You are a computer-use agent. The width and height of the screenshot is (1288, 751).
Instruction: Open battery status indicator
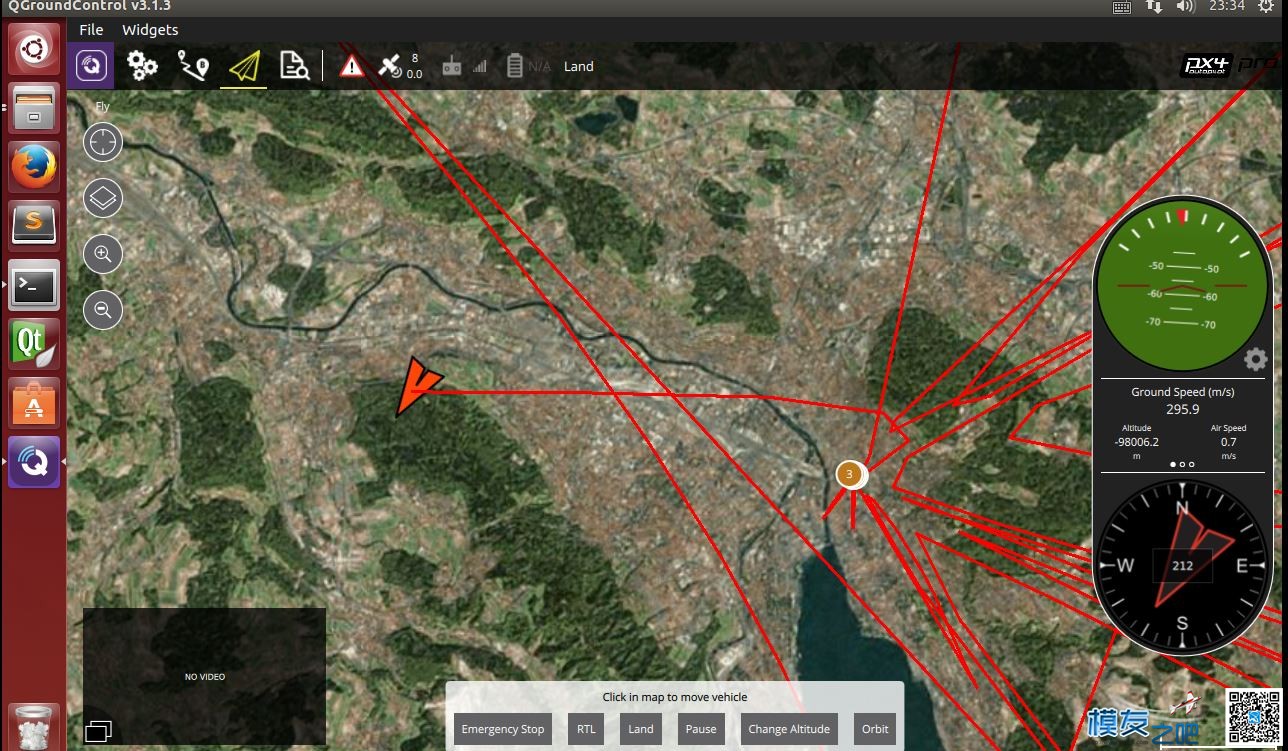point(528,66)
